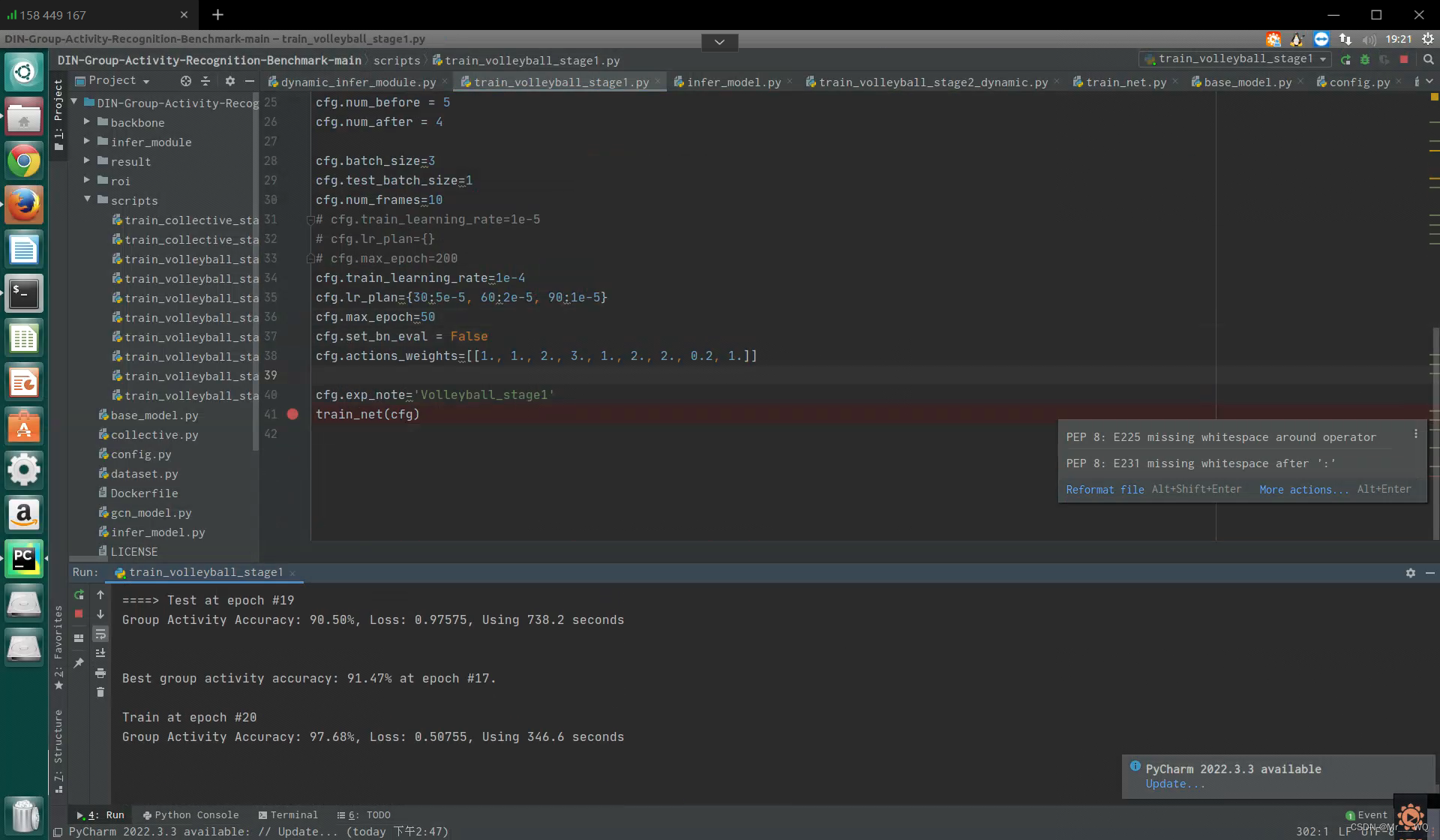Image resolution: width=1440 pixels, height=840 pixels.
Task: Switch to the infer_model.py tab
Action: (733, 82)
